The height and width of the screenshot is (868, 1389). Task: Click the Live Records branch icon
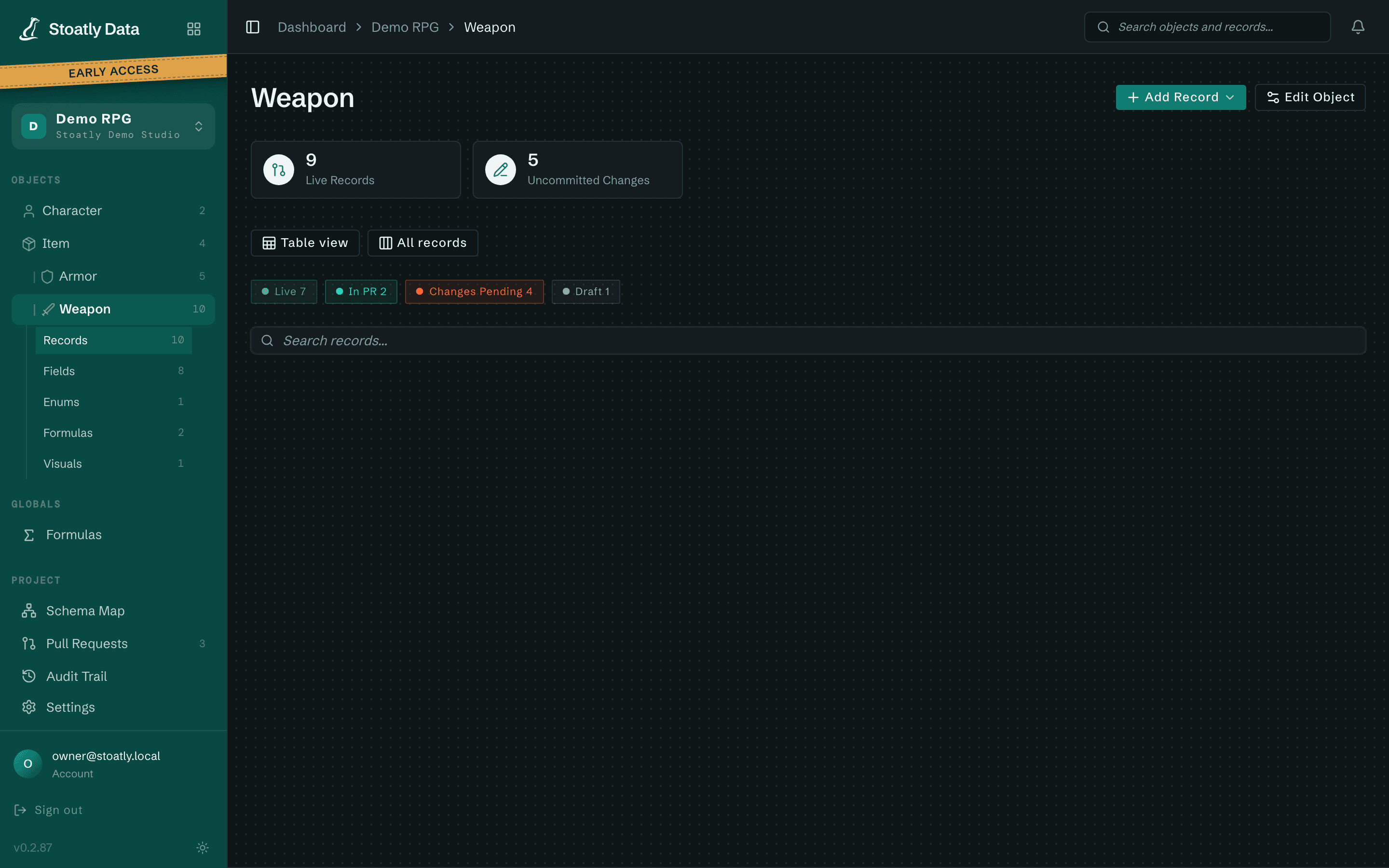pyautogui.click(x=279, y=170)
